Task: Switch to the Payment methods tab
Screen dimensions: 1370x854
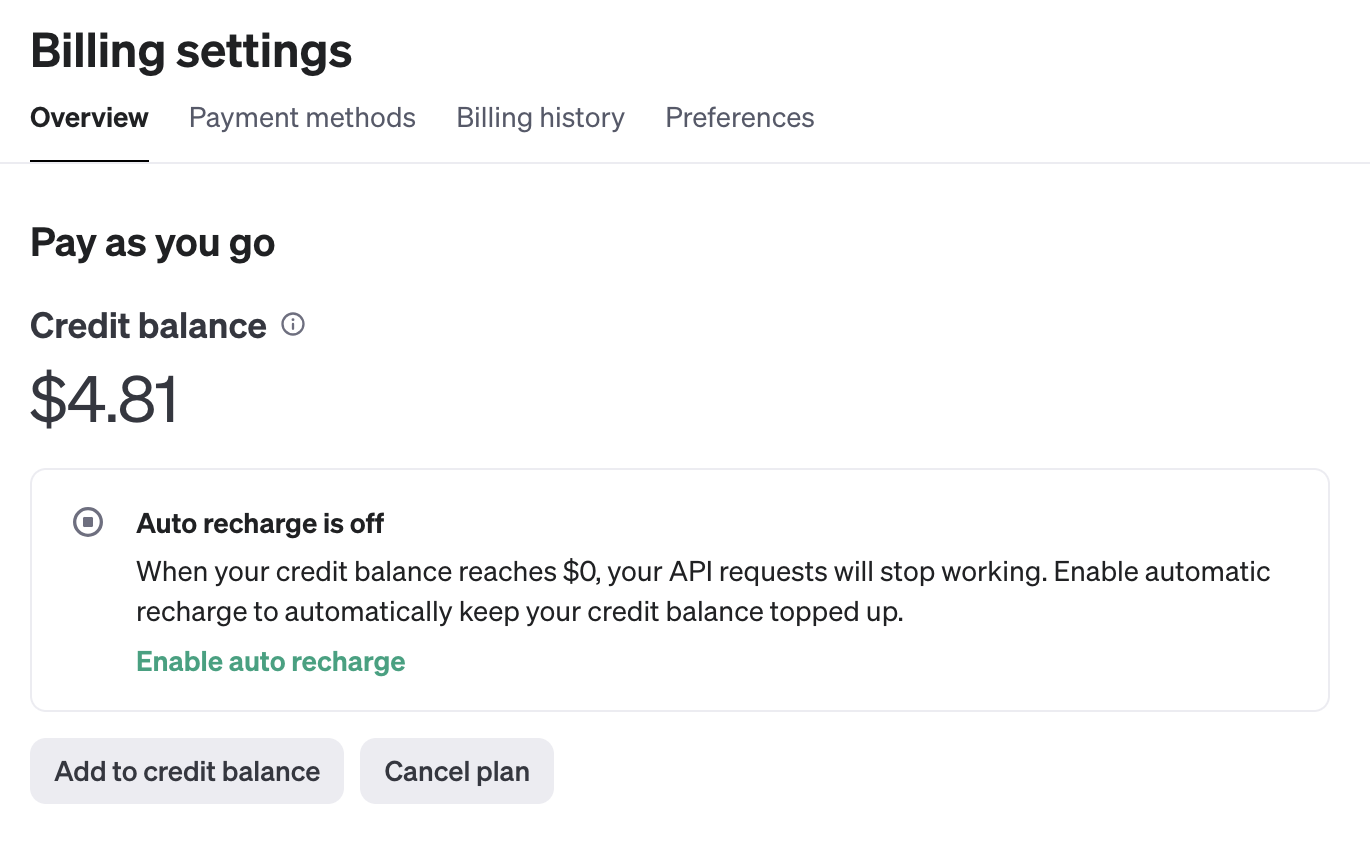Action: (302, 118)
